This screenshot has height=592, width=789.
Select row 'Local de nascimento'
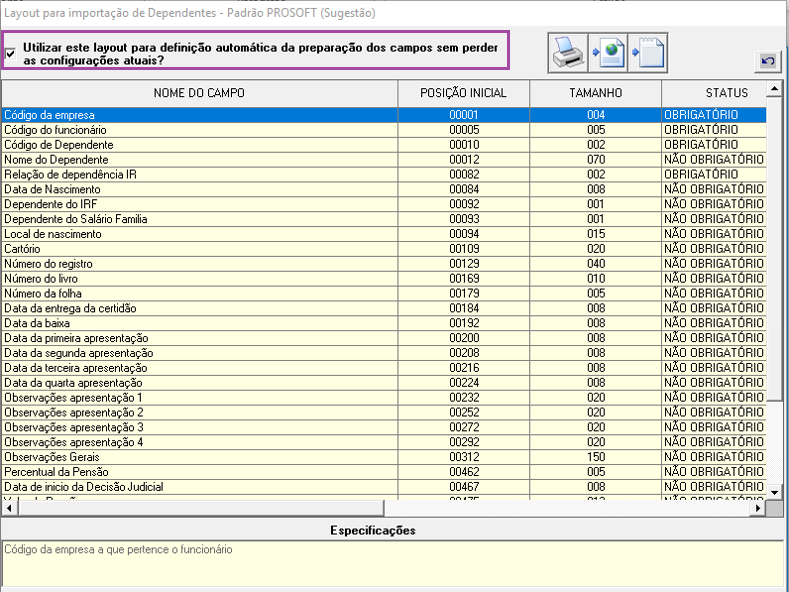384,234
